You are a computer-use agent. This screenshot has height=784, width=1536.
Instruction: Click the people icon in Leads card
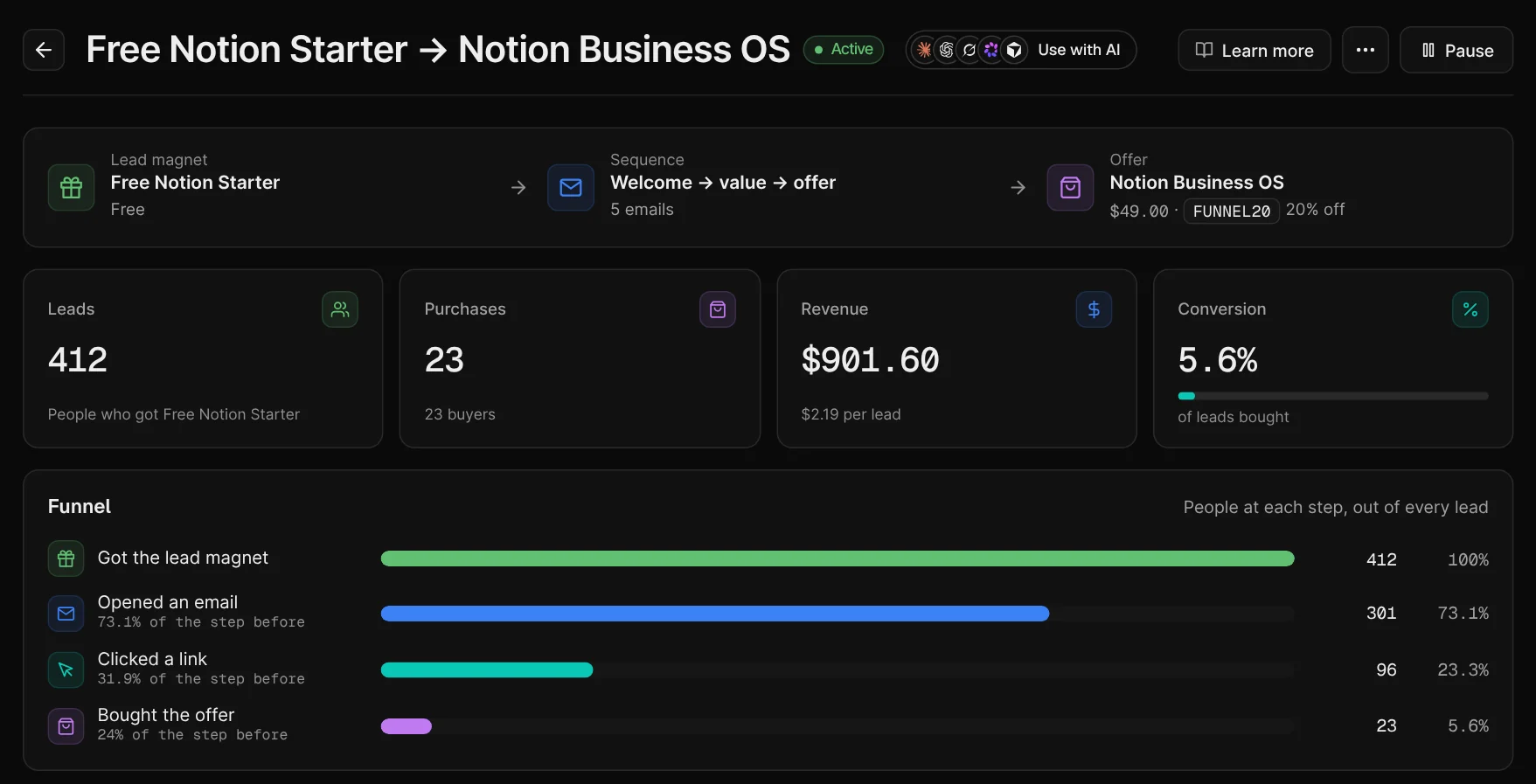pos(340,309)
